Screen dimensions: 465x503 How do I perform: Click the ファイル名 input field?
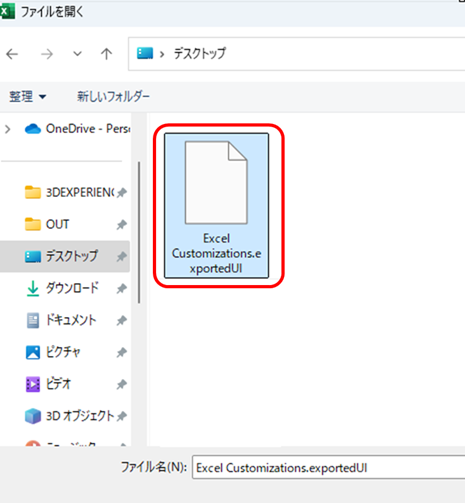click(x=328, y=468)
